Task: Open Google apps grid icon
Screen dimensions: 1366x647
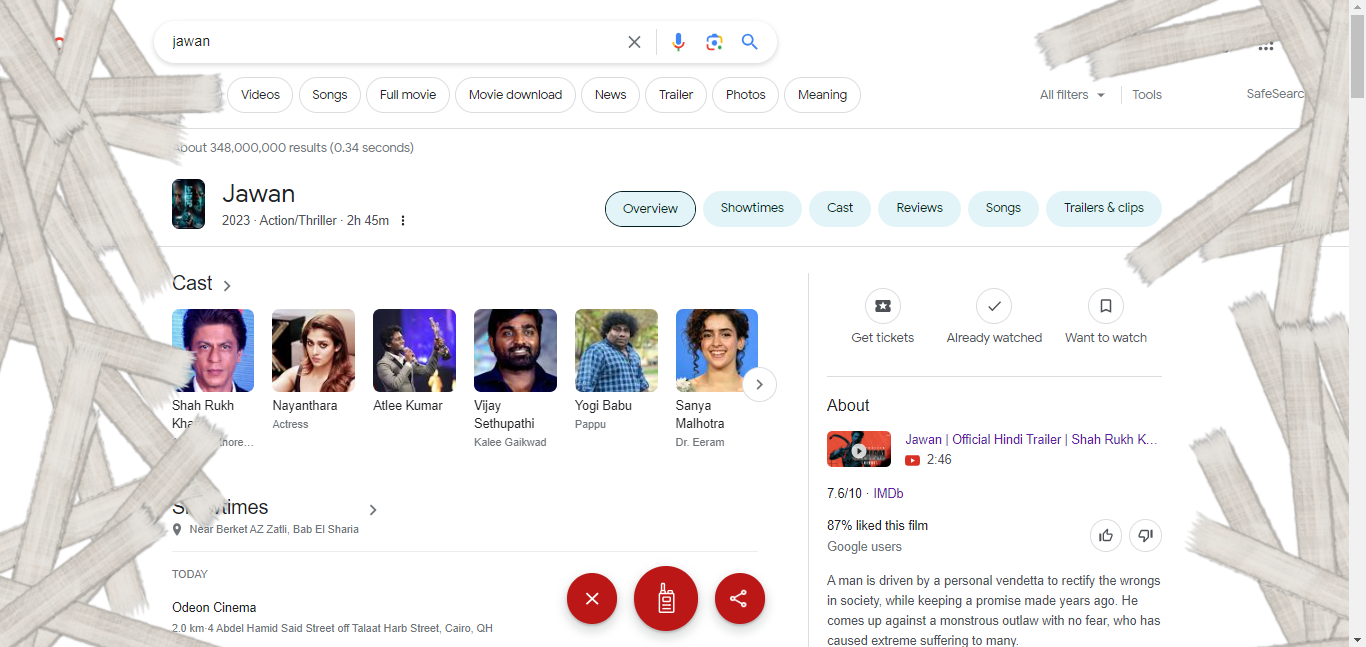Action: (x=1266, y=47)
